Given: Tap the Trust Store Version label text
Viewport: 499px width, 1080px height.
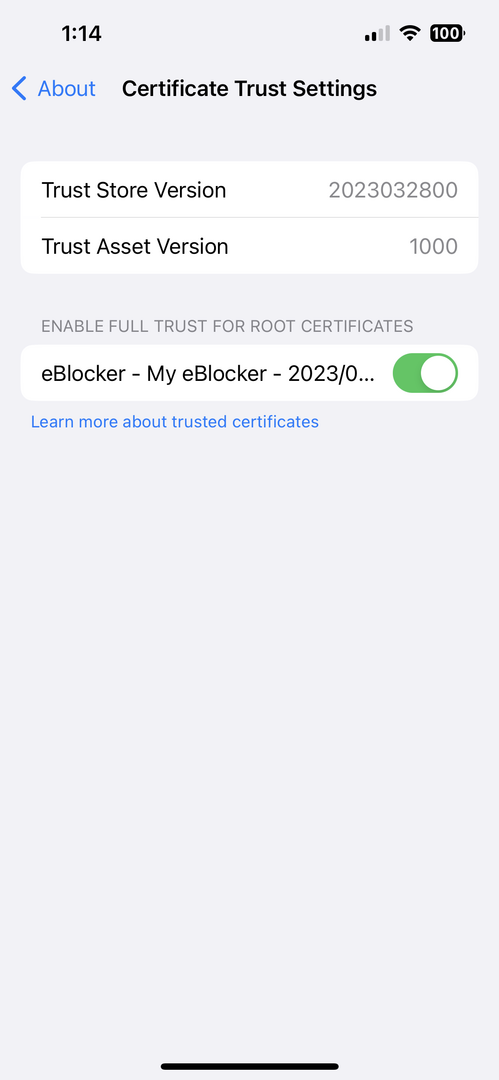Looking at the screenshot, I should tap(134, 190).
